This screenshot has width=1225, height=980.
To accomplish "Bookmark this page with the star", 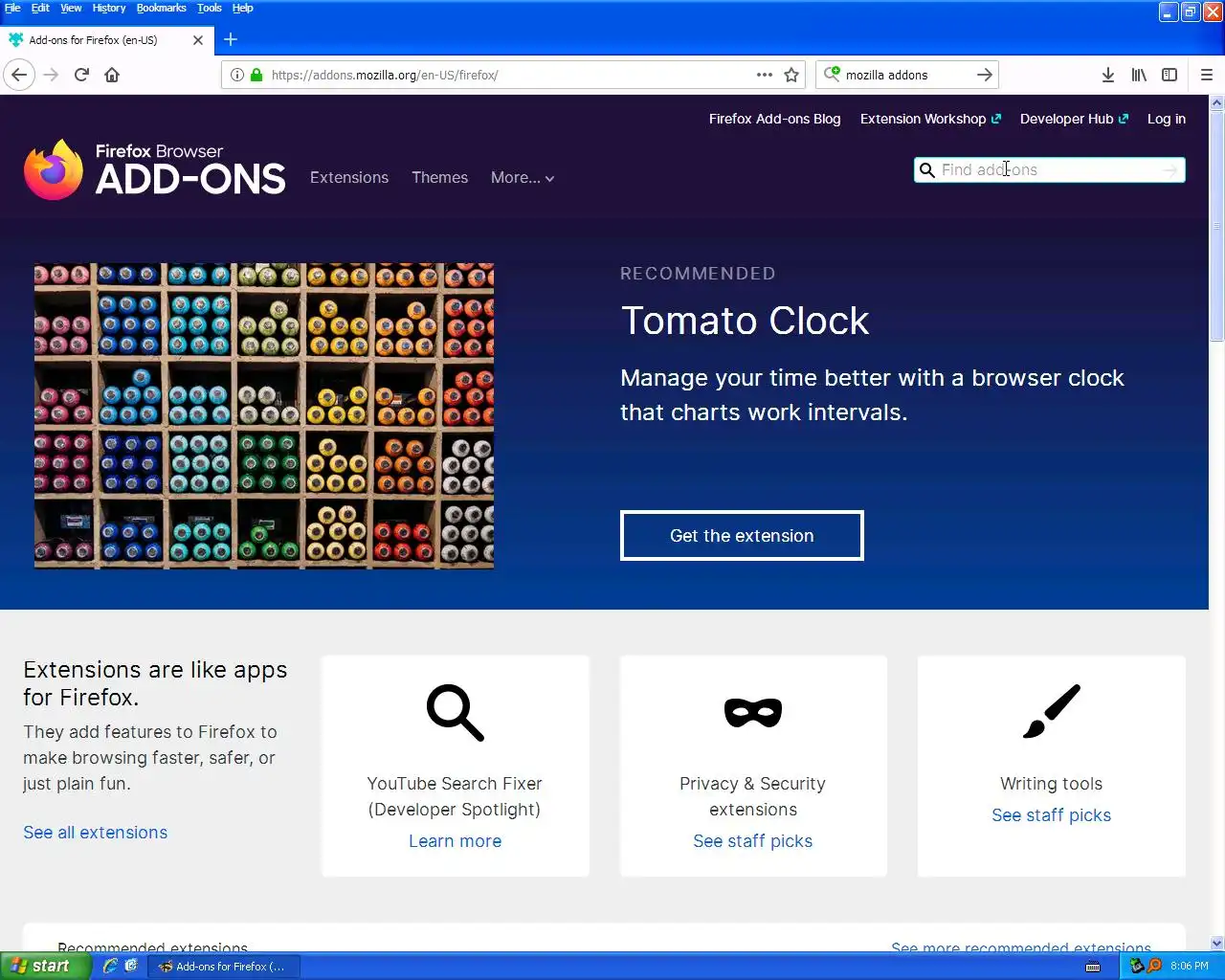I will 791,75.
